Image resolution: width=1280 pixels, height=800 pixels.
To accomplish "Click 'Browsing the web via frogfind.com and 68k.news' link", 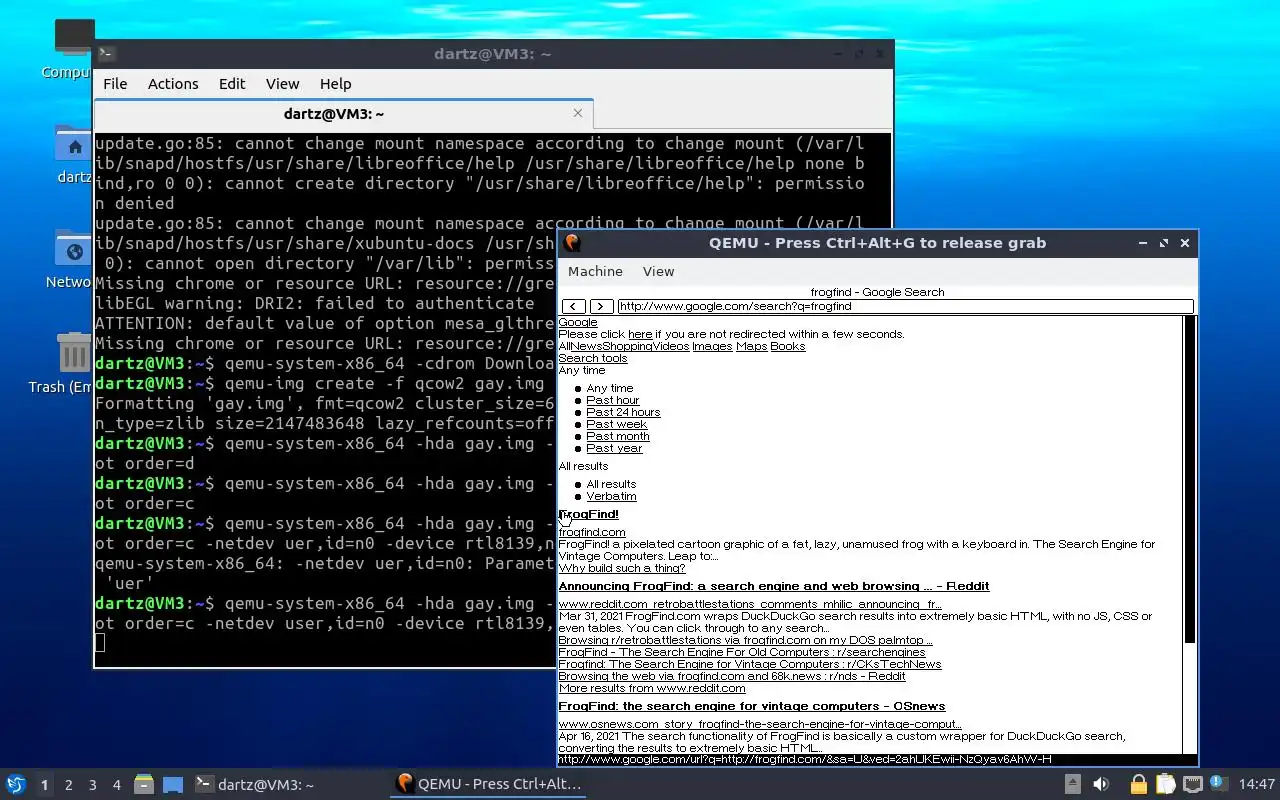I will coord(732,676).
